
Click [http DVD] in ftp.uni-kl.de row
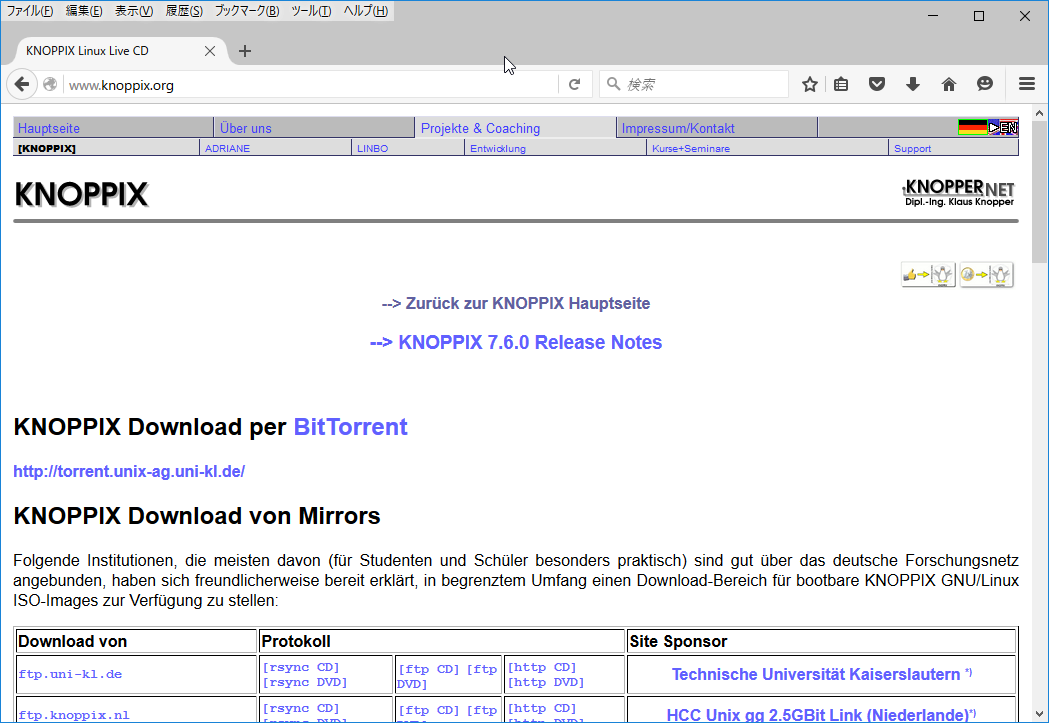pyautogui.click(x=546, y=683)
